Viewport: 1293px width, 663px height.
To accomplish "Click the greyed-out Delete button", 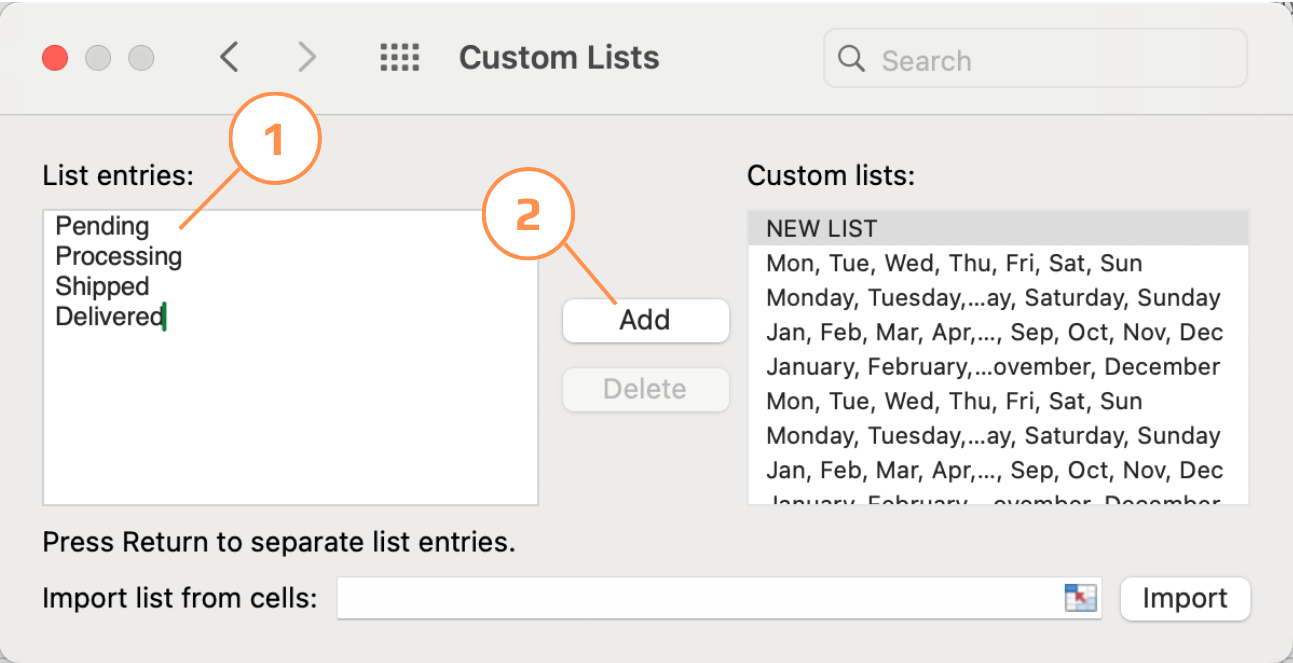I will [x=645, y=389].
